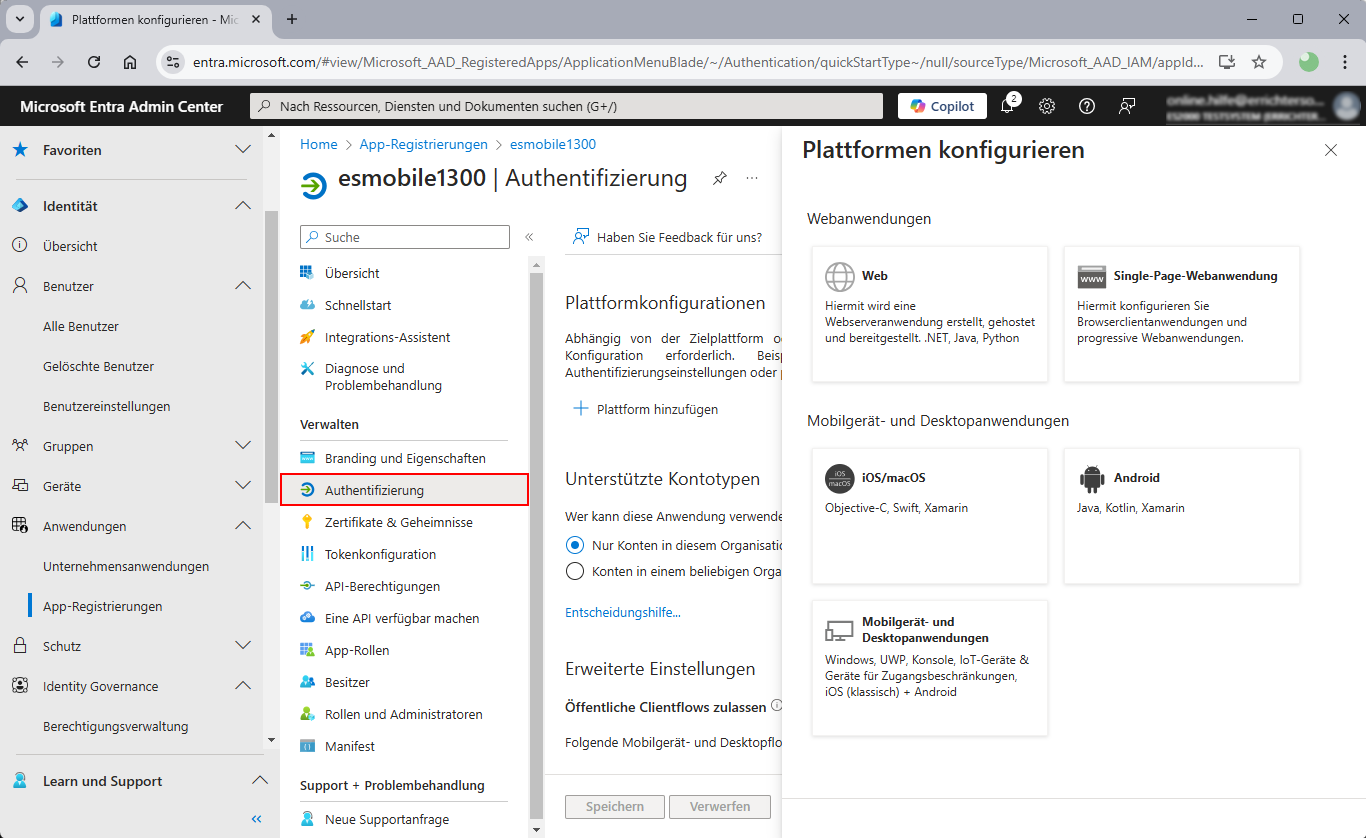Click the Suche field in resource menu
The image size is (1366, 838).
pyautogui.click(x=405, y=237)
